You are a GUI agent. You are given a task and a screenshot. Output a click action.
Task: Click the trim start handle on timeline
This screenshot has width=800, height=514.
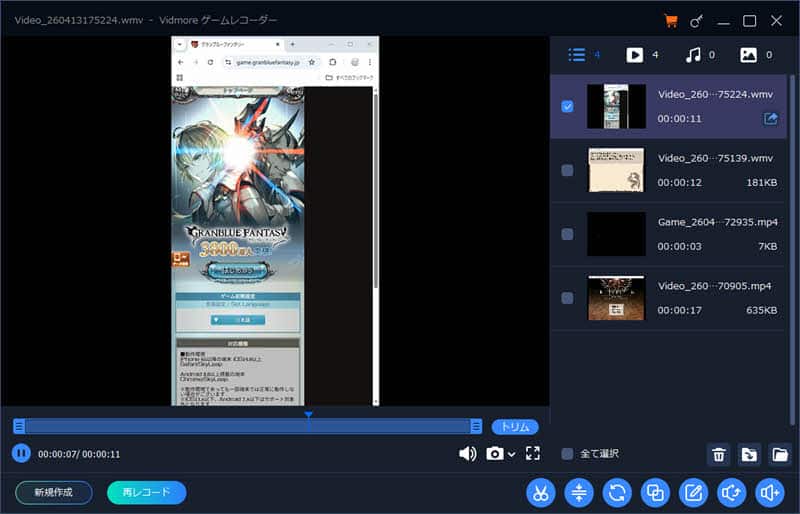pos(19,426)
